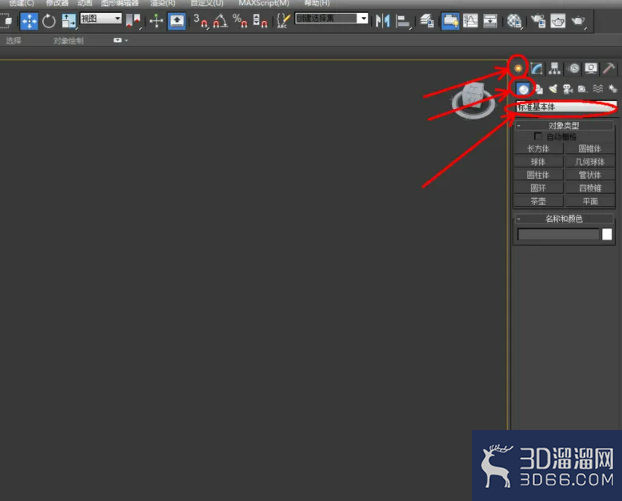This screenshot has height=501, width=622.
Task: Select the Helpers category icon
Action: (582, 89)
